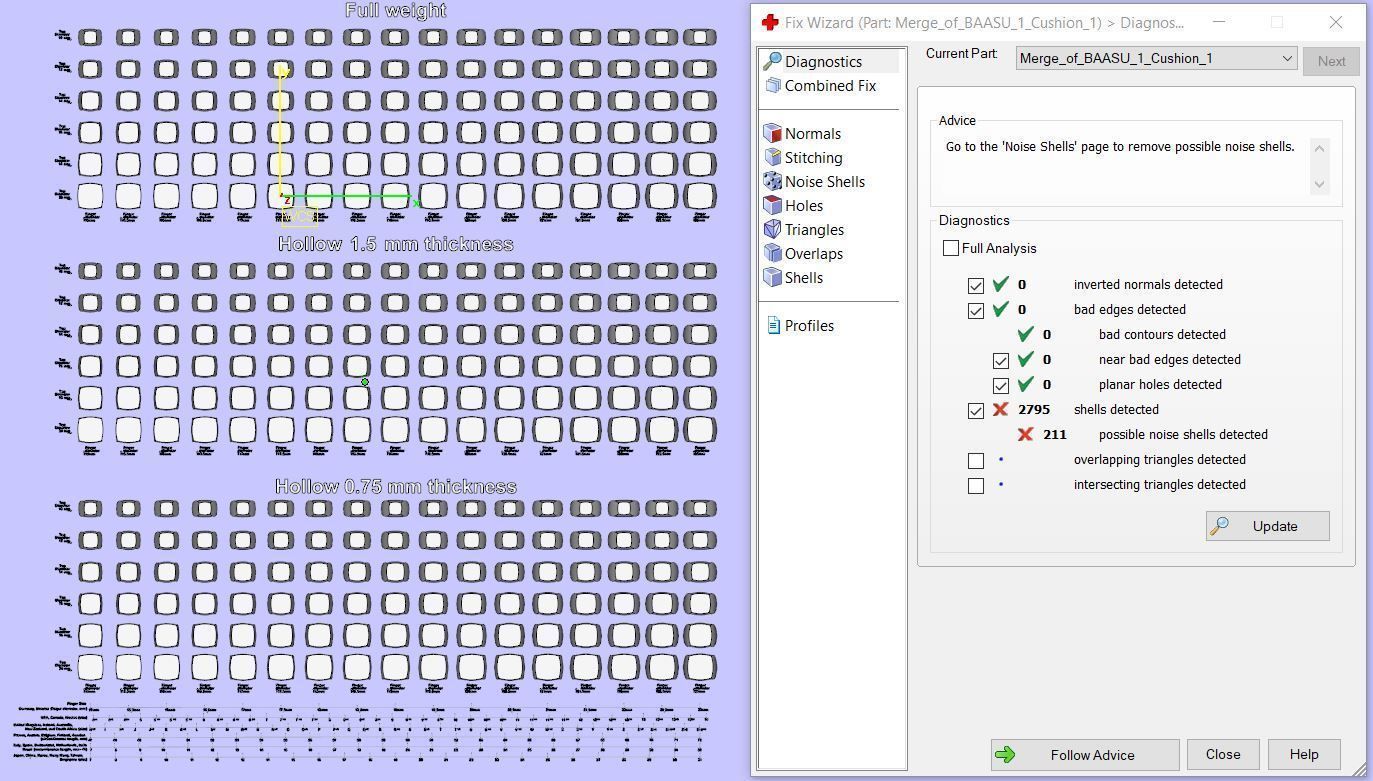Enable the Full Analysis checkbox
1373x781 pixels.
951,248
